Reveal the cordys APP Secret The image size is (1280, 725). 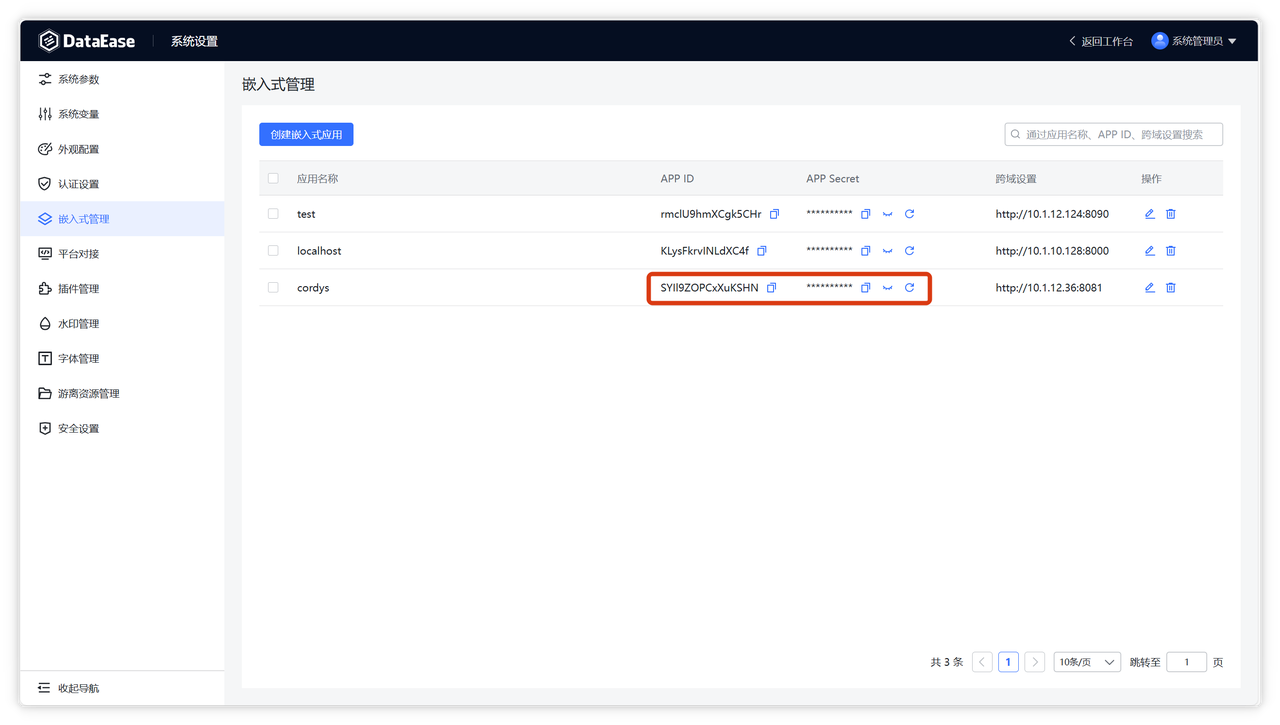[x=887, y=288]
